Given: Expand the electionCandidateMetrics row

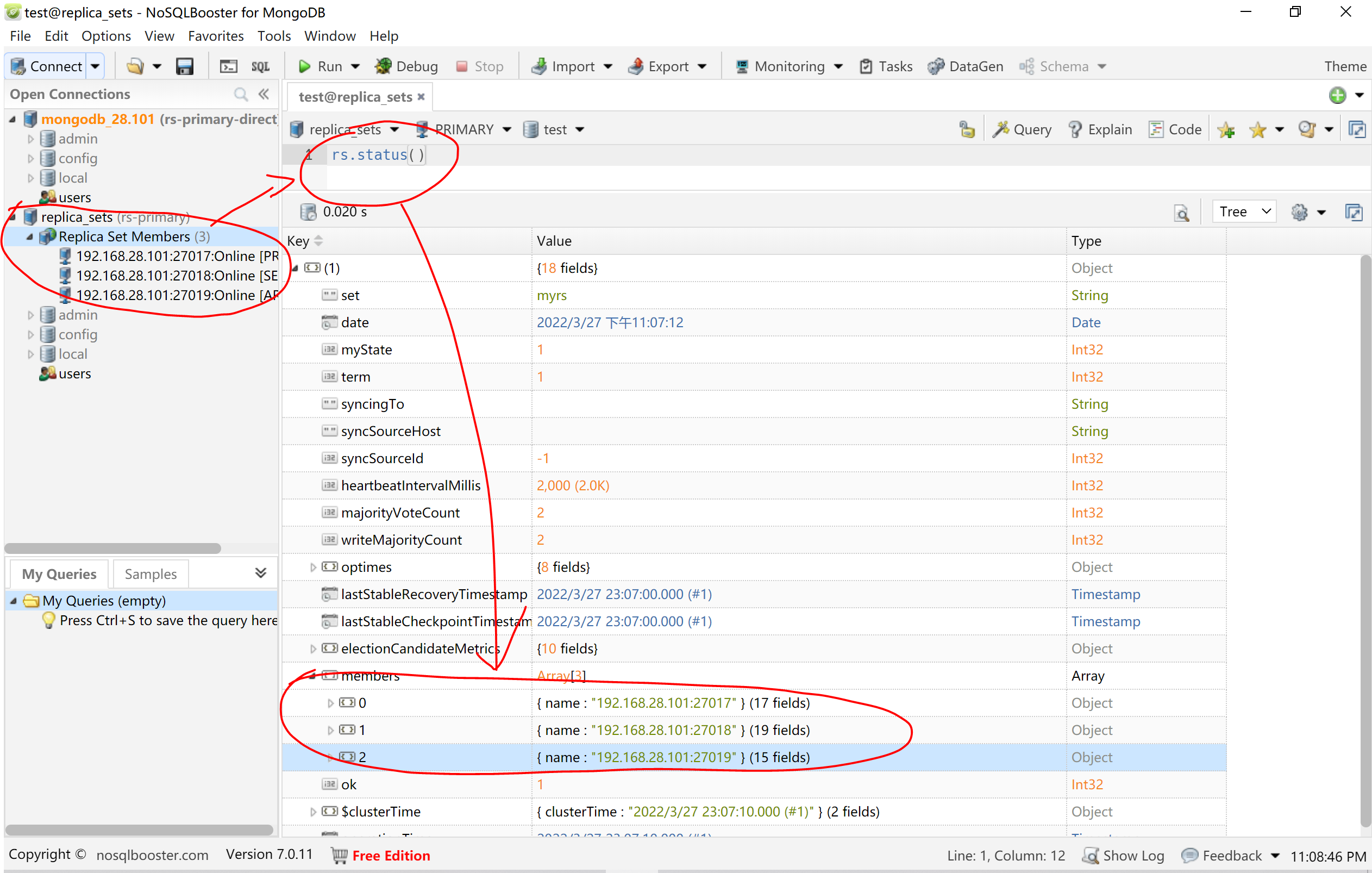Looking at the screenshot, I should coord(313,649).
